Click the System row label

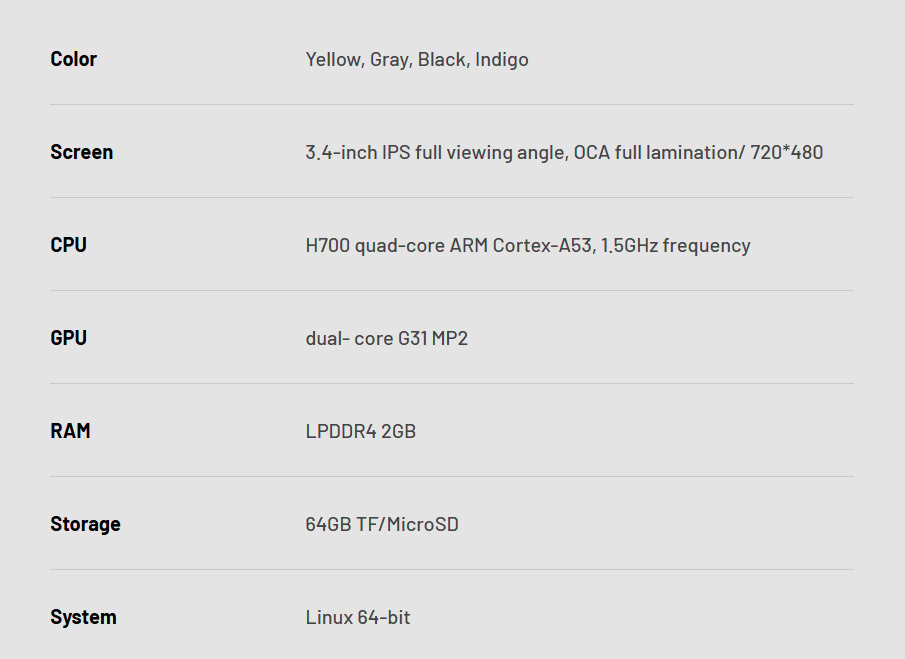83,617
